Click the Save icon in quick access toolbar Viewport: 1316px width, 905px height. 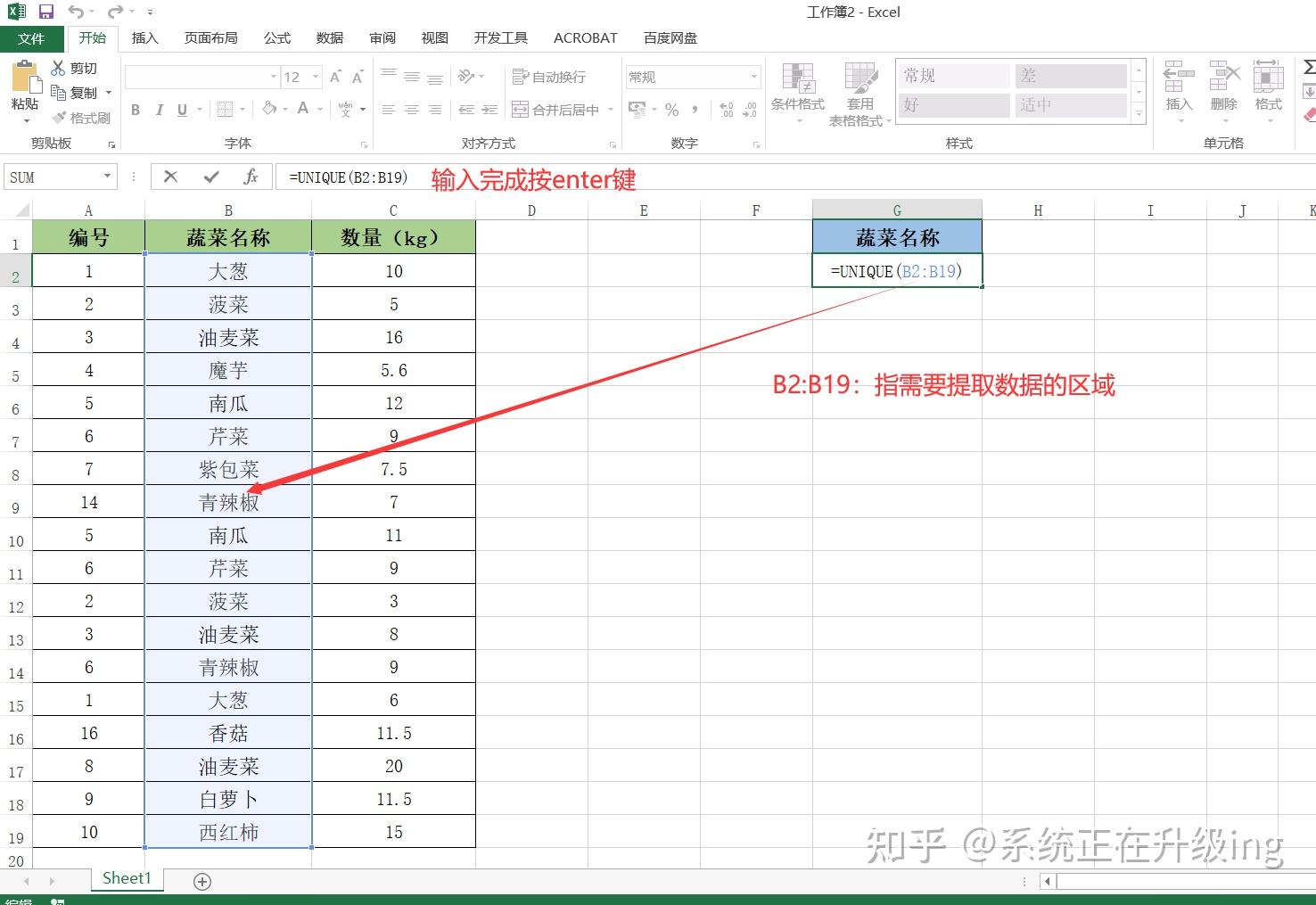pyautogui.click(x=46, y=12)
